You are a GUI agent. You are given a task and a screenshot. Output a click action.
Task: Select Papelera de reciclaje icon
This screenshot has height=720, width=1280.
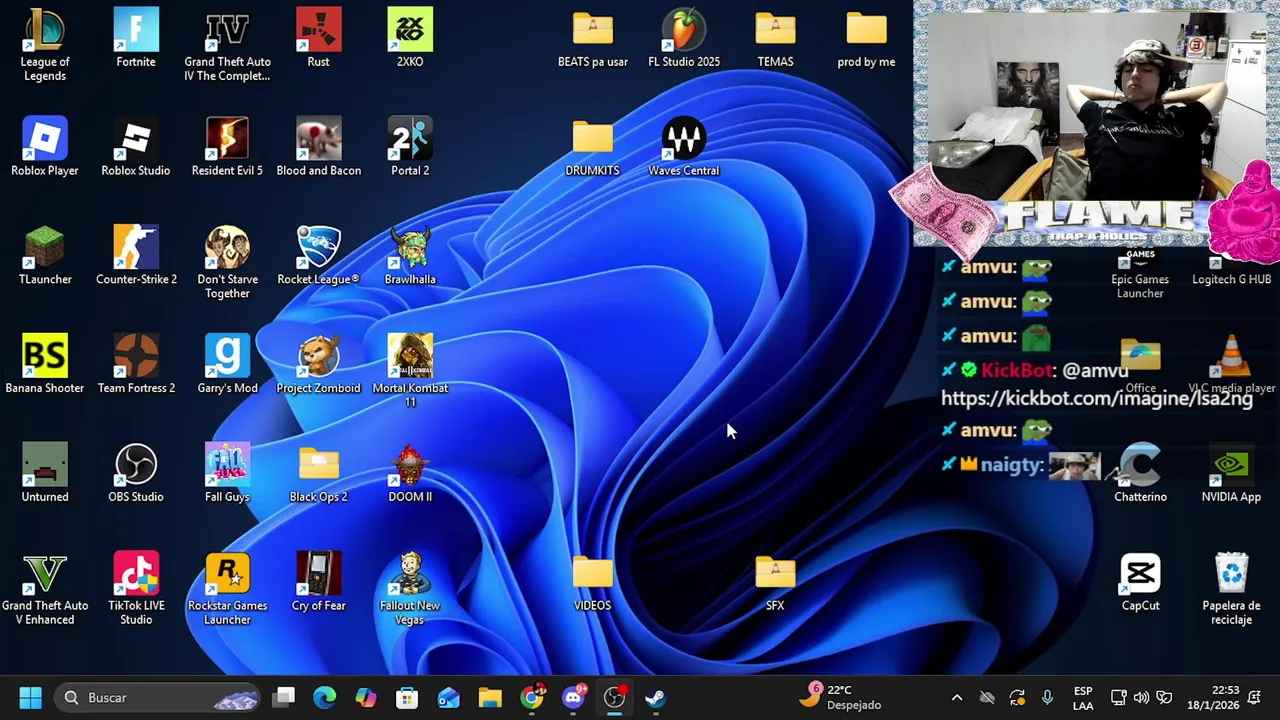click(1231, 588)
